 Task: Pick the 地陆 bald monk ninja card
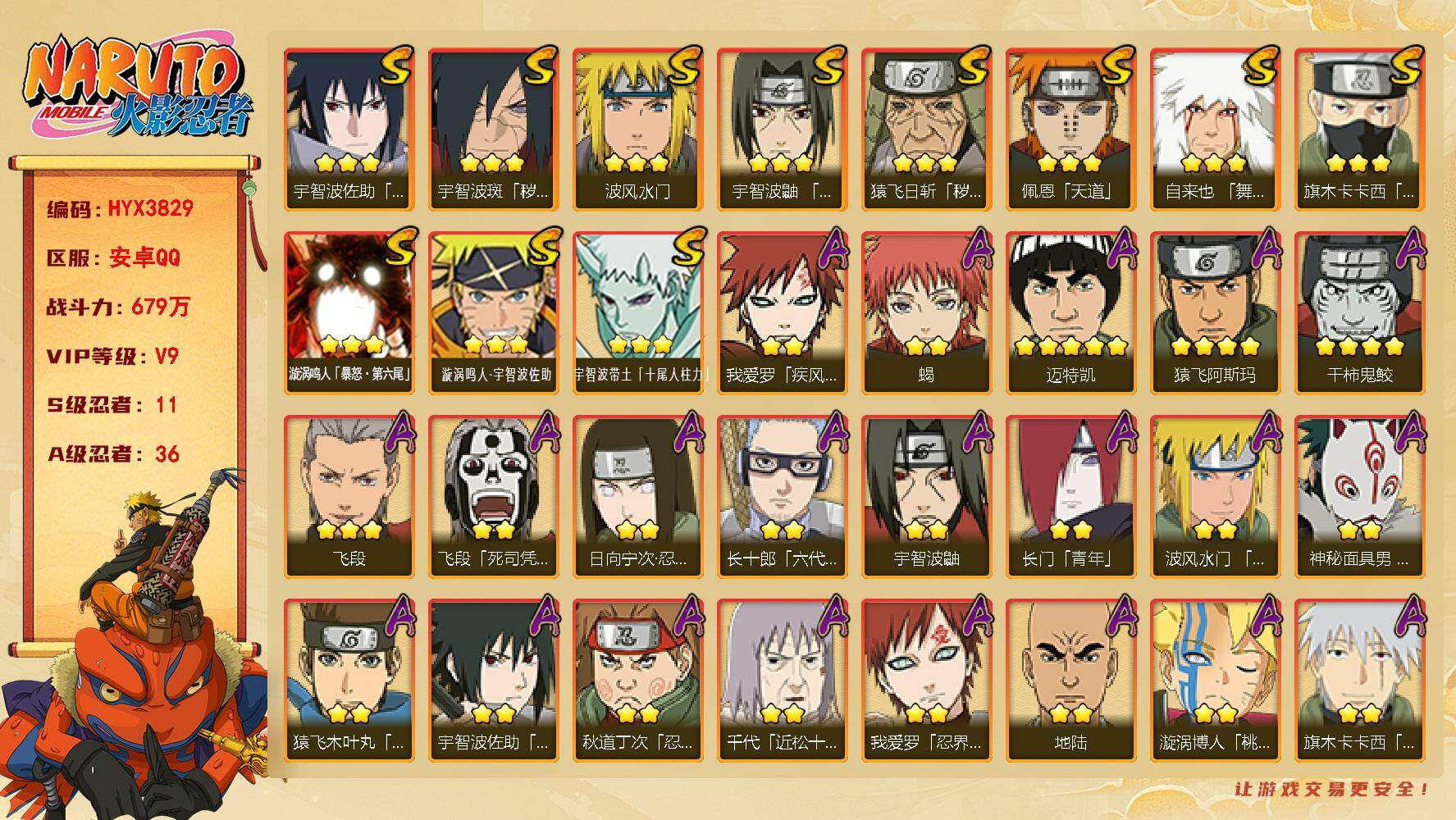coord(1070,680)
